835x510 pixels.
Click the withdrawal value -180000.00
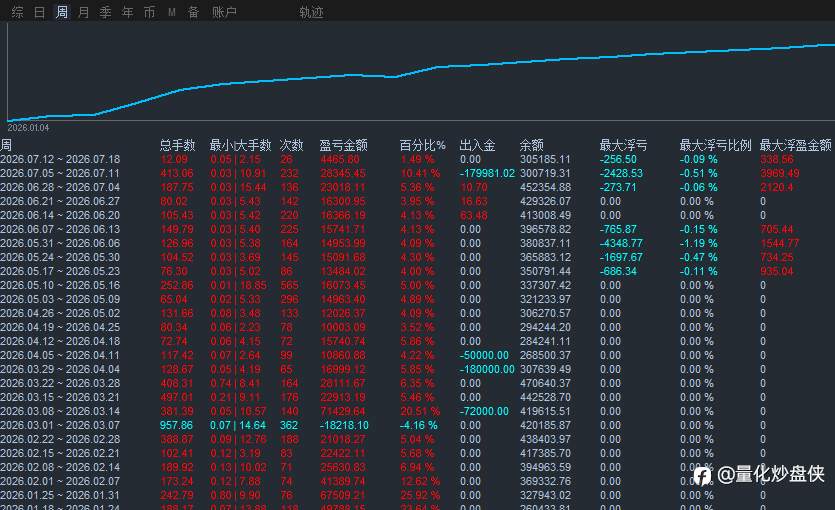pyautogui.click(x=487, y=369)
